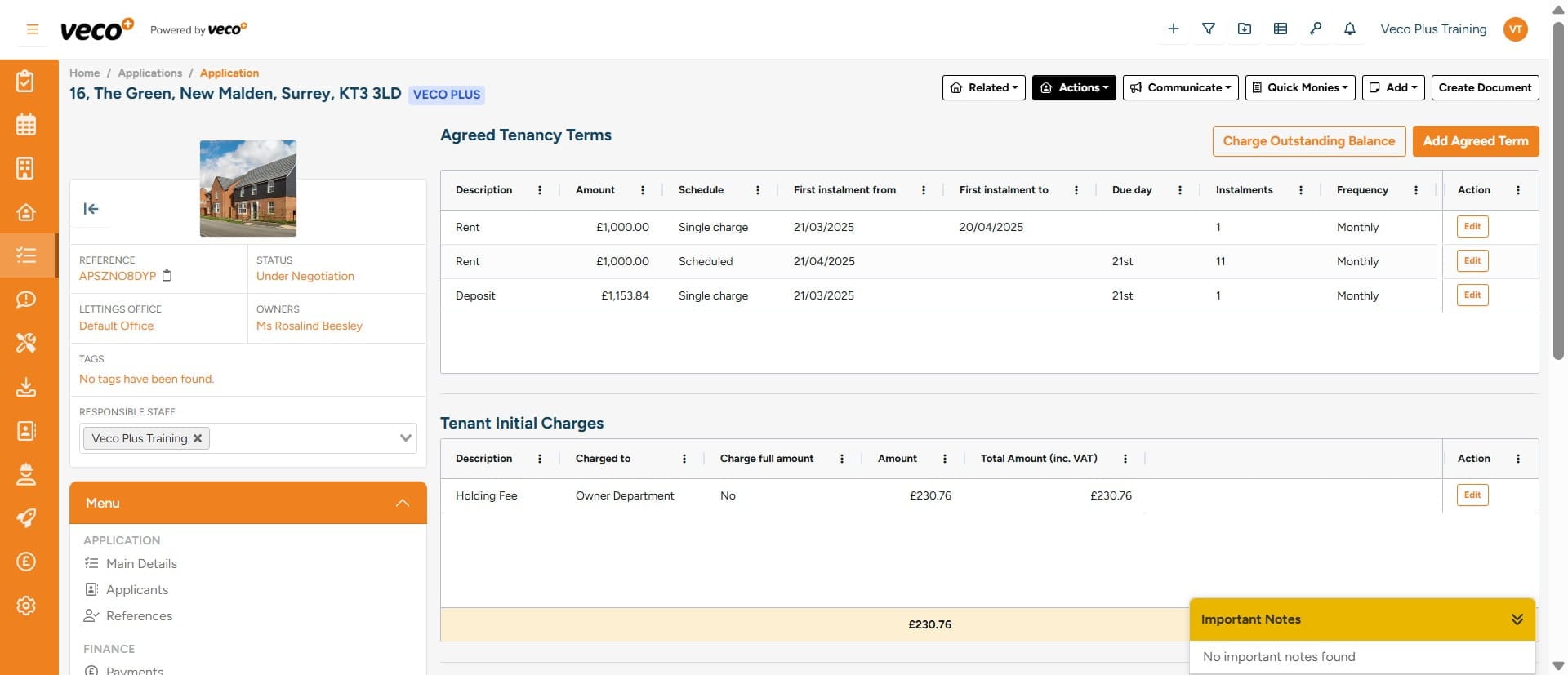Open the contacts card sidebar icon
Screen dimensions: 1568x675
(x=26, y=430)
